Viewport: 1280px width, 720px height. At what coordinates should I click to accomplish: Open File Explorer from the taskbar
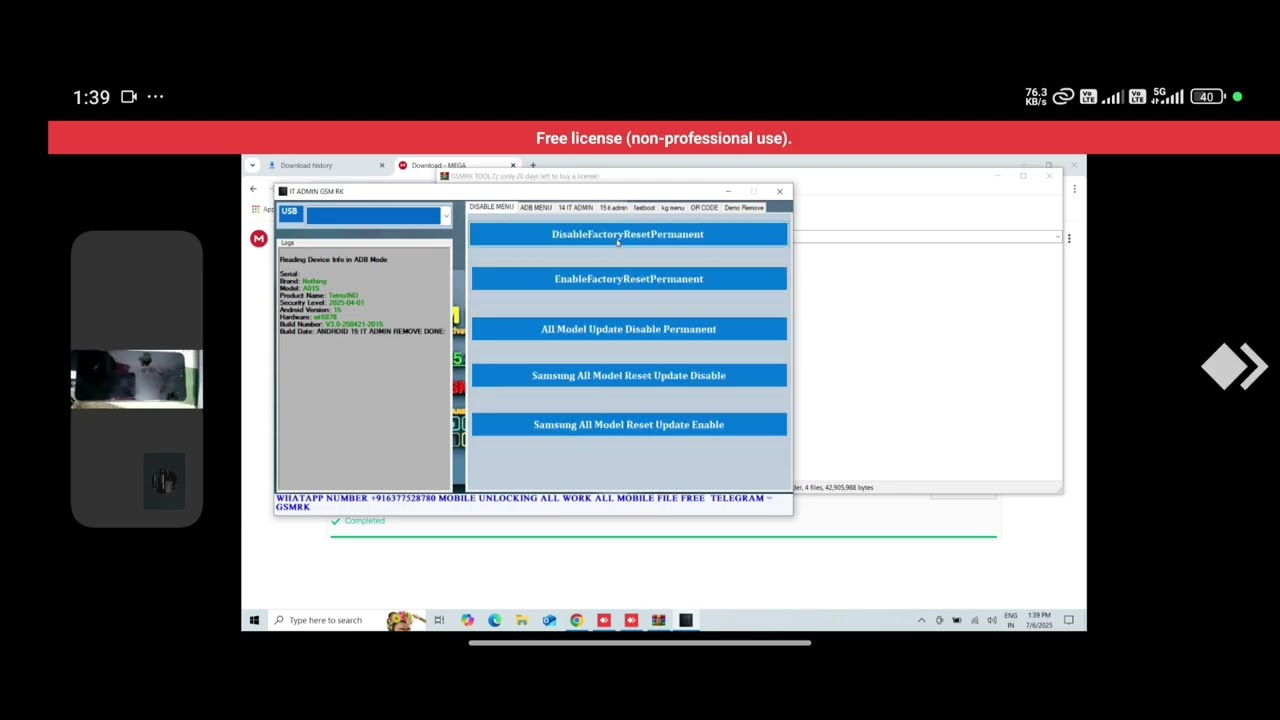click(x=521, y=620)
